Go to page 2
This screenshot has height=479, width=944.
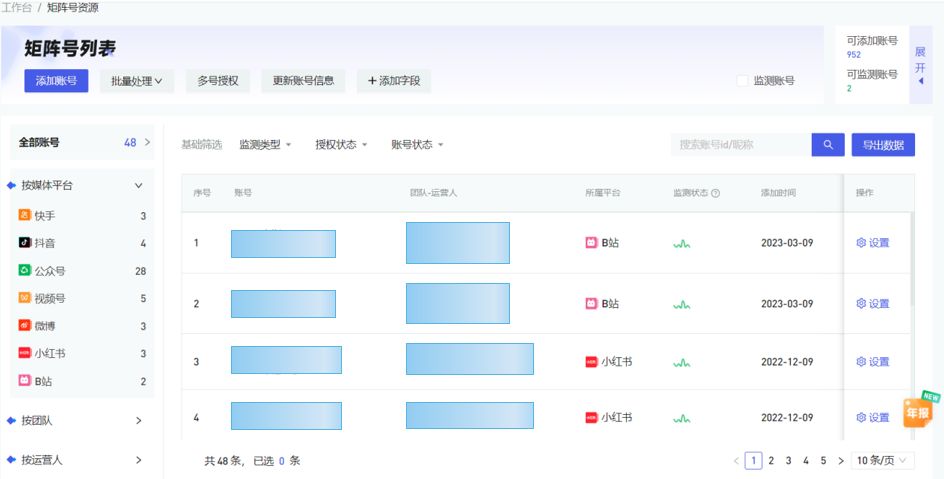pyautogui.click(x=771, y=461)
